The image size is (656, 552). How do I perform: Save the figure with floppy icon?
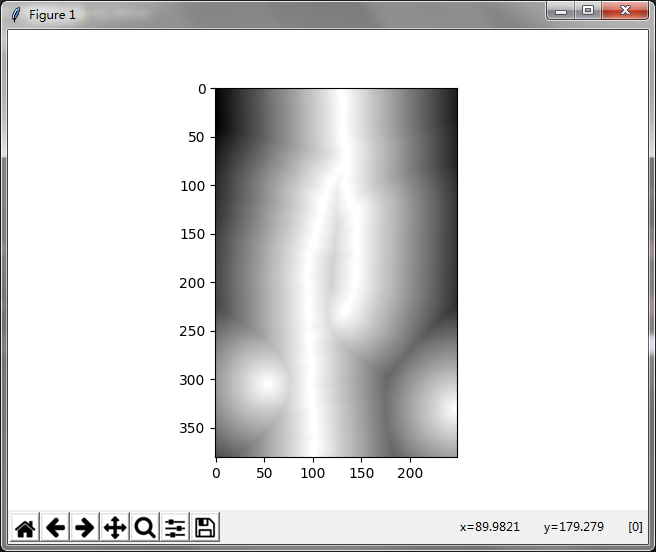[x=205, y=527]
